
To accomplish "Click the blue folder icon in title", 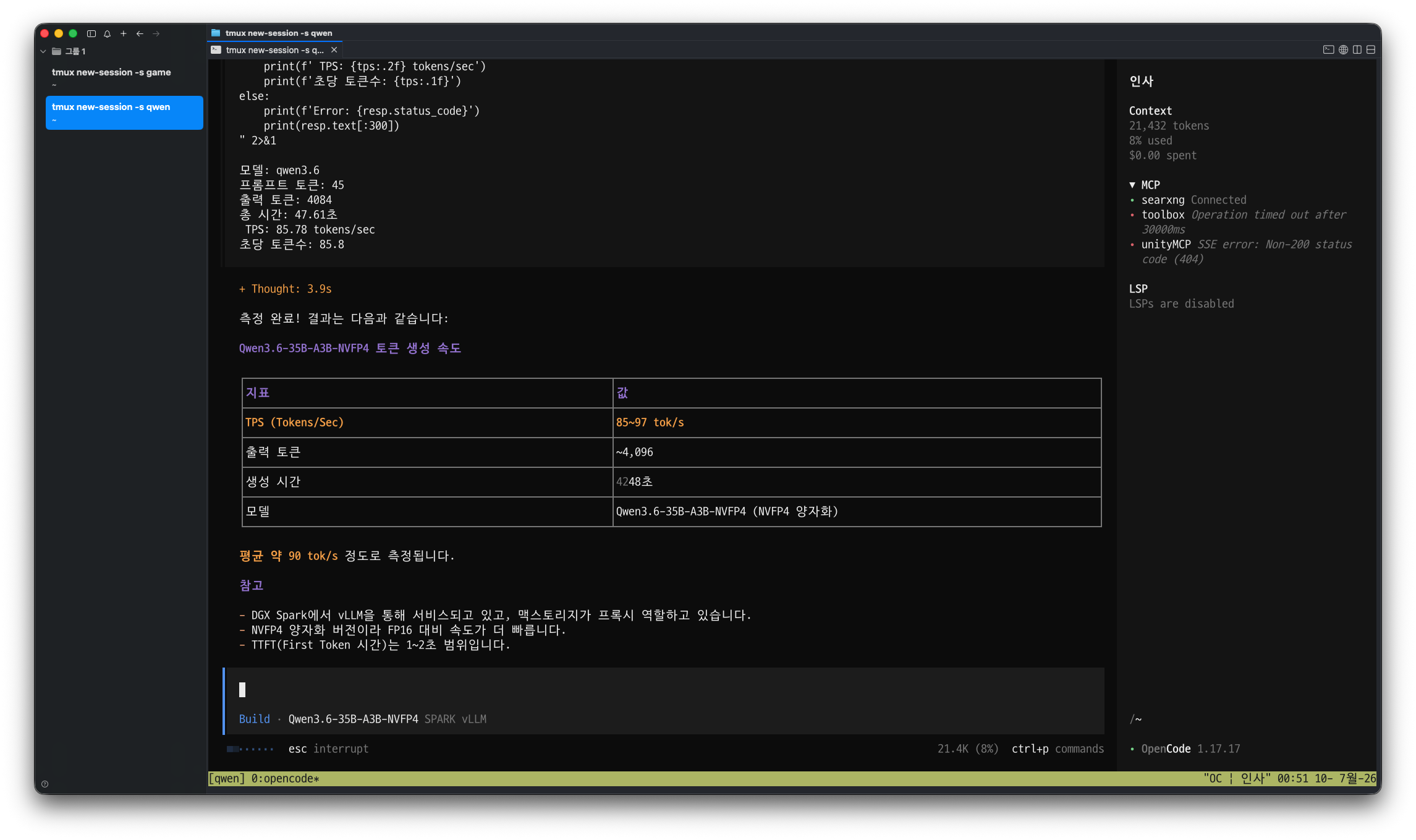I will point(216,33).
